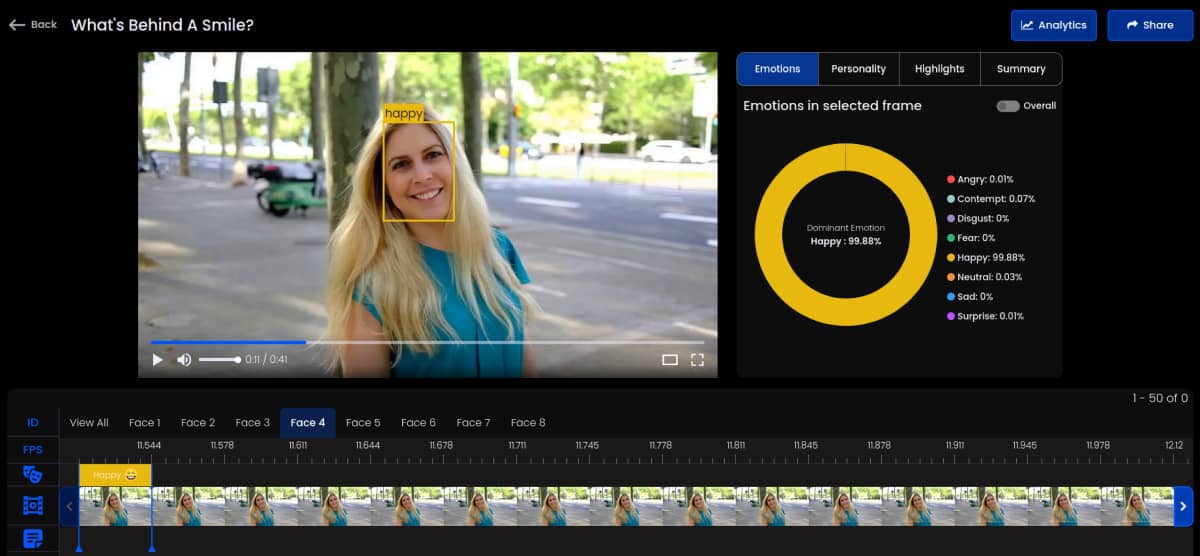Toggle picture-in-picture mode icon
Screen dimensions: 1200x556
pyautogui.click(x=670, y=360)
